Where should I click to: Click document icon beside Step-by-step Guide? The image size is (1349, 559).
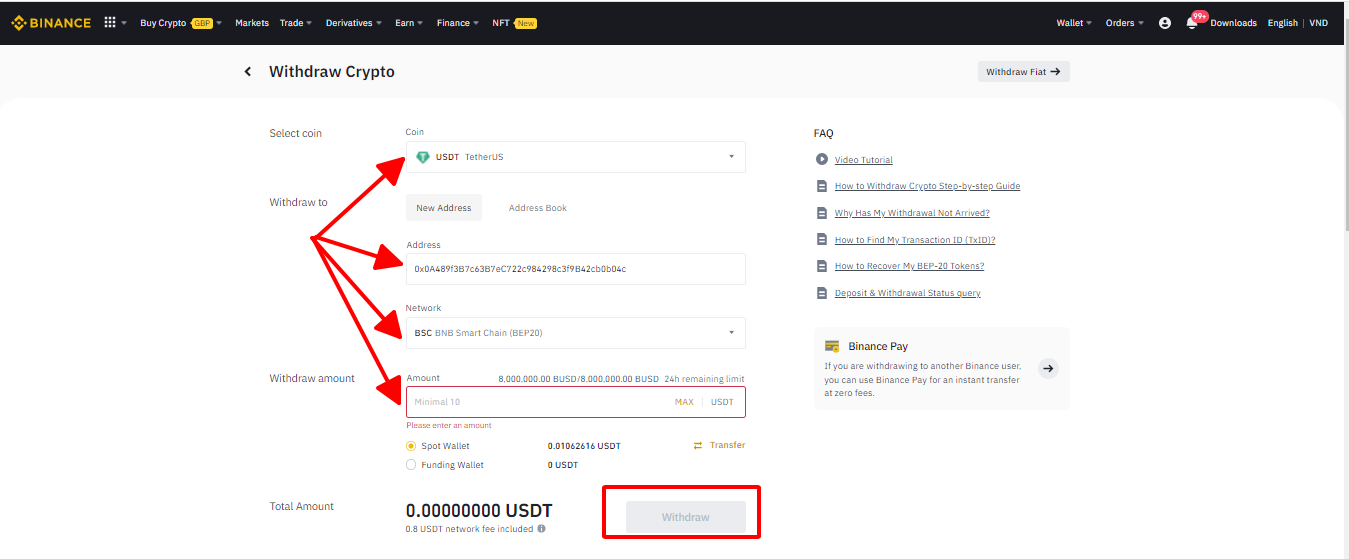822,186
